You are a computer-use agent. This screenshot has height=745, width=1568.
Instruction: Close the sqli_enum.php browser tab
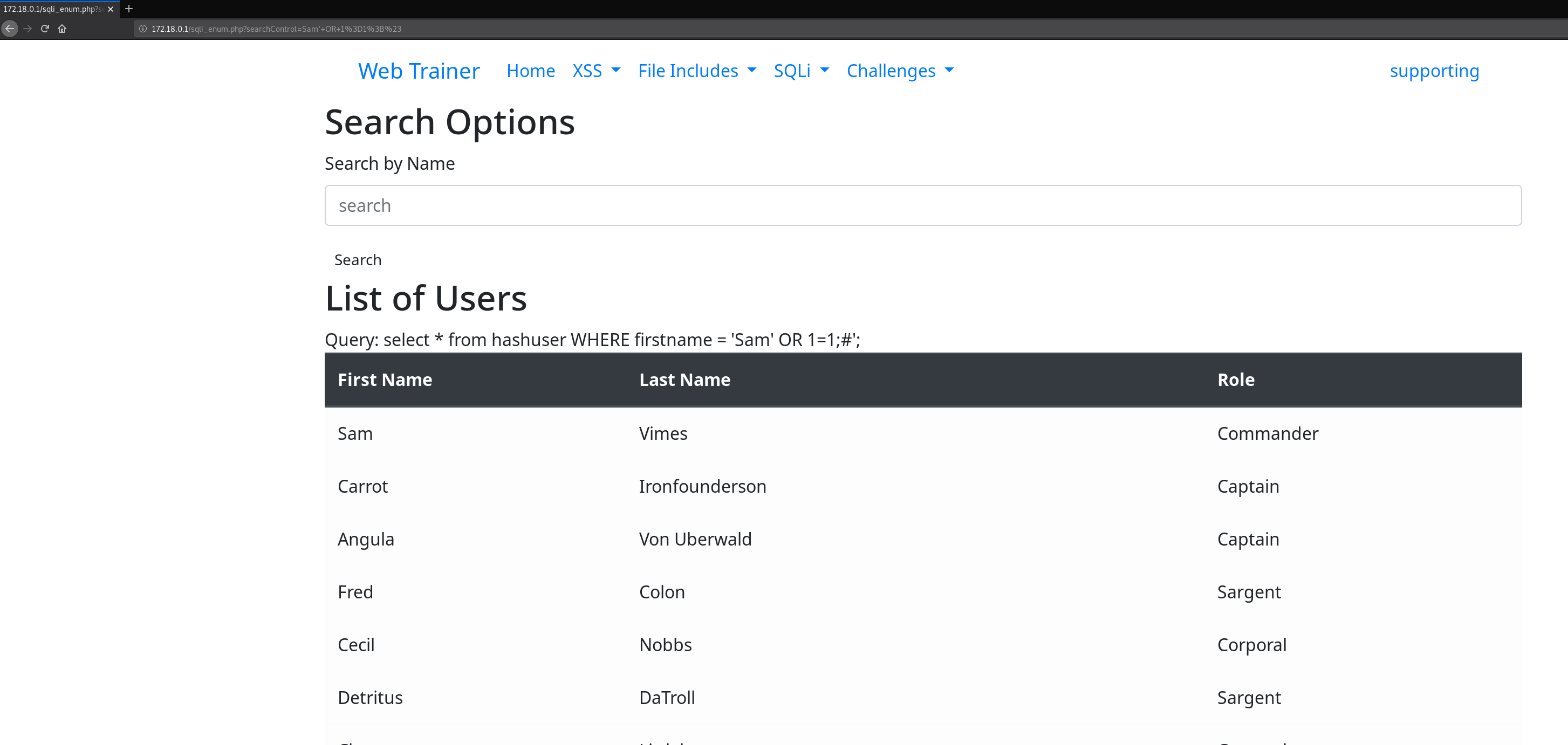pyautogui.click(x=110, y=9)
